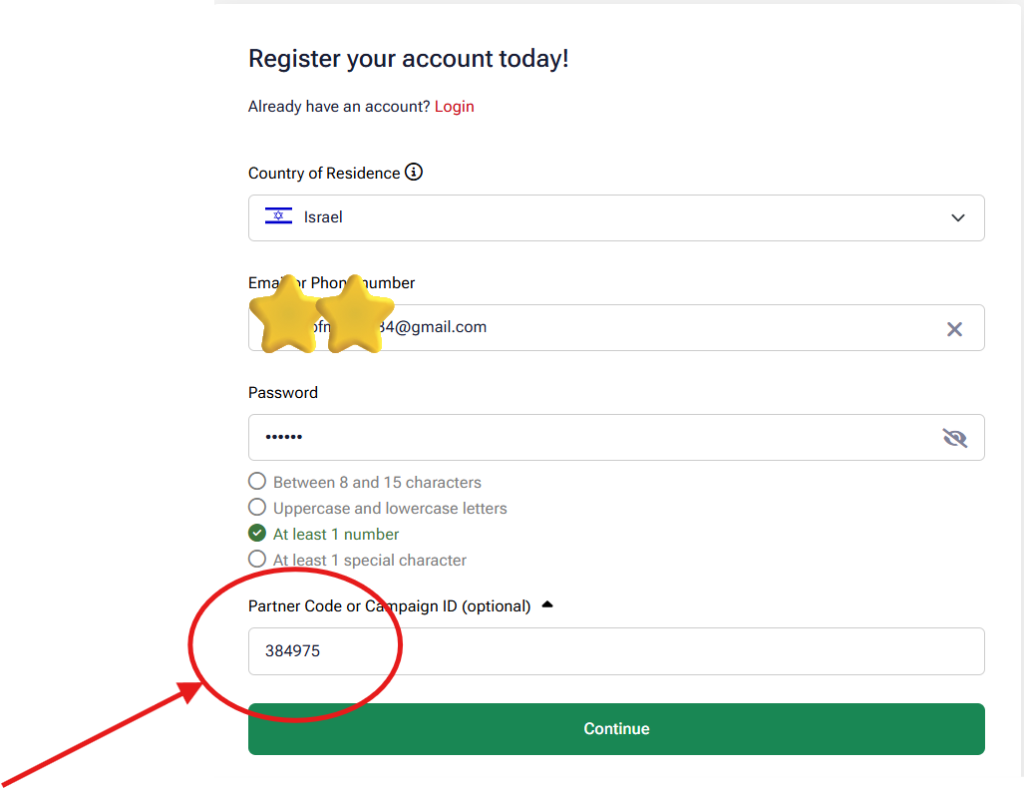Select the "Uppercase and lowercase letters" indicator
The width and height of the screenshot is (1024, 788).
tap(257, 507)
